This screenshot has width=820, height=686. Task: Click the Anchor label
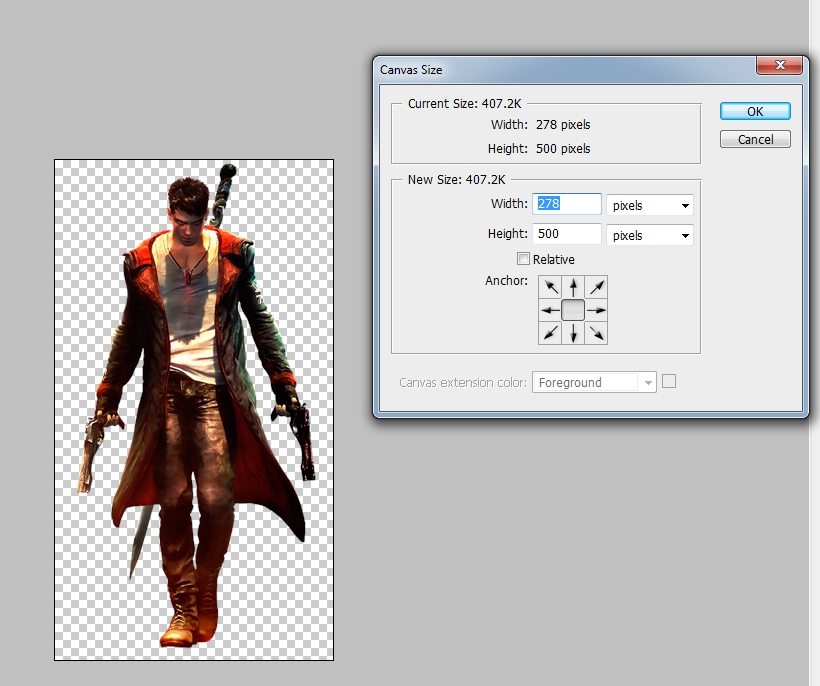tap(506, 281)
